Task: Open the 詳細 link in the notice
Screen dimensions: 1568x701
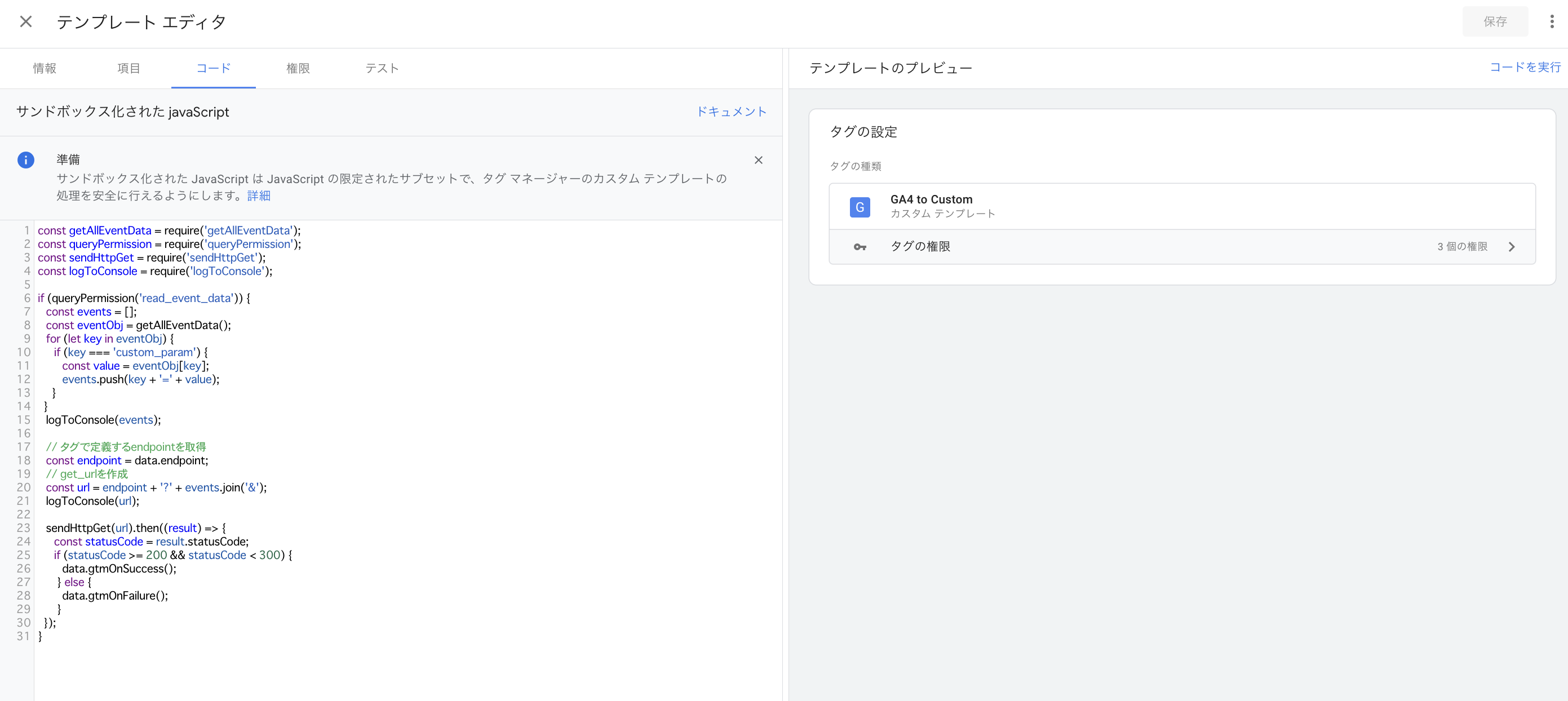Action: (x=258, y=196)
